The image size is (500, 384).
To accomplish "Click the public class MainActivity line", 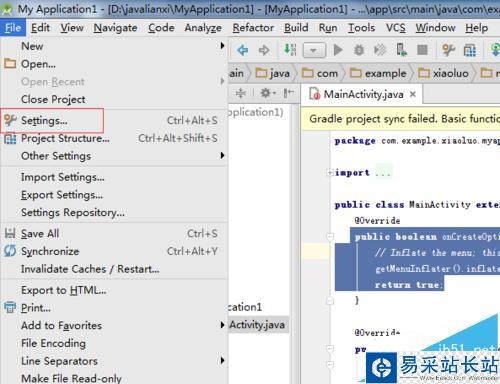I will [417, 204].
